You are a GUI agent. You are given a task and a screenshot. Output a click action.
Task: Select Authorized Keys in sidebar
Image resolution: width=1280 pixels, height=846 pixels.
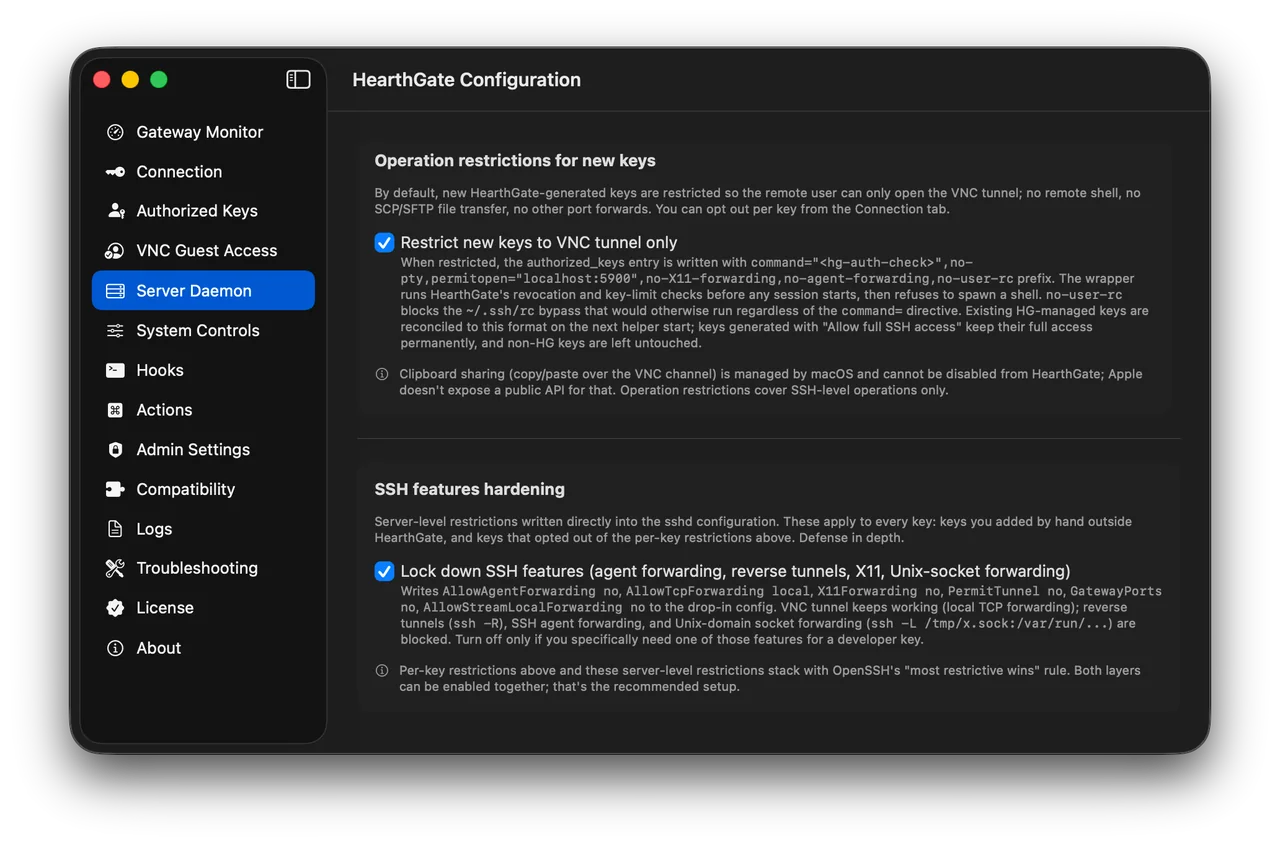tap(203, 211)
